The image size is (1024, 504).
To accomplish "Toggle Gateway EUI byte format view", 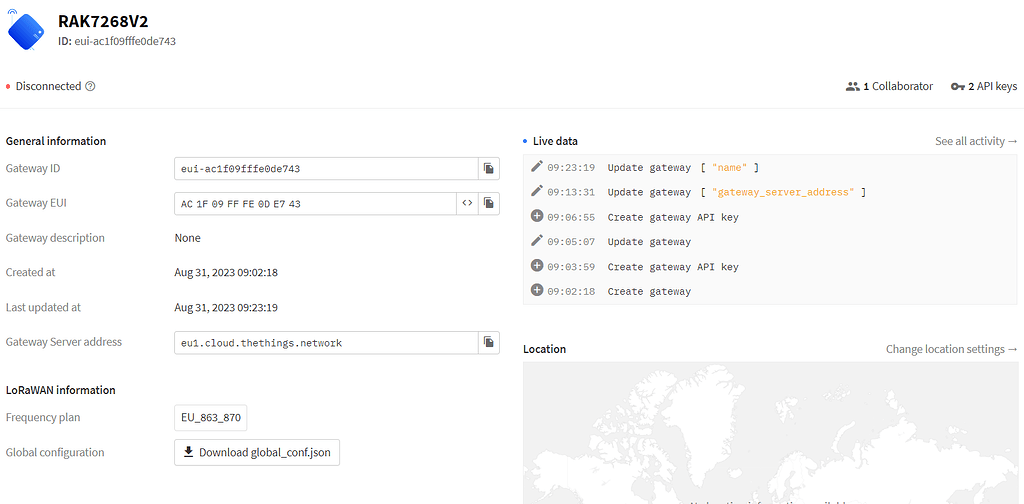I will [467, 204].
